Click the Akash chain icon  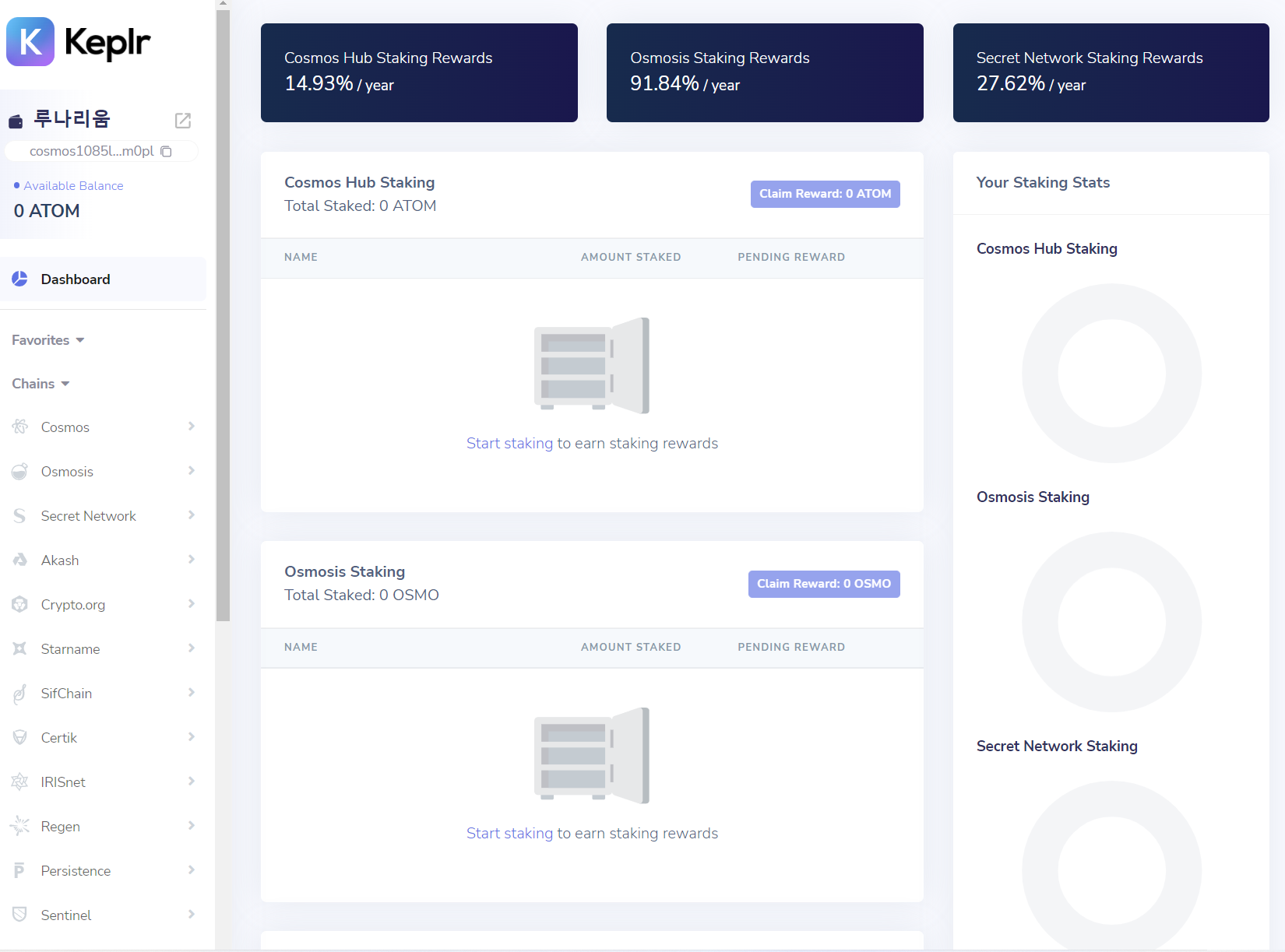[19, 560]
